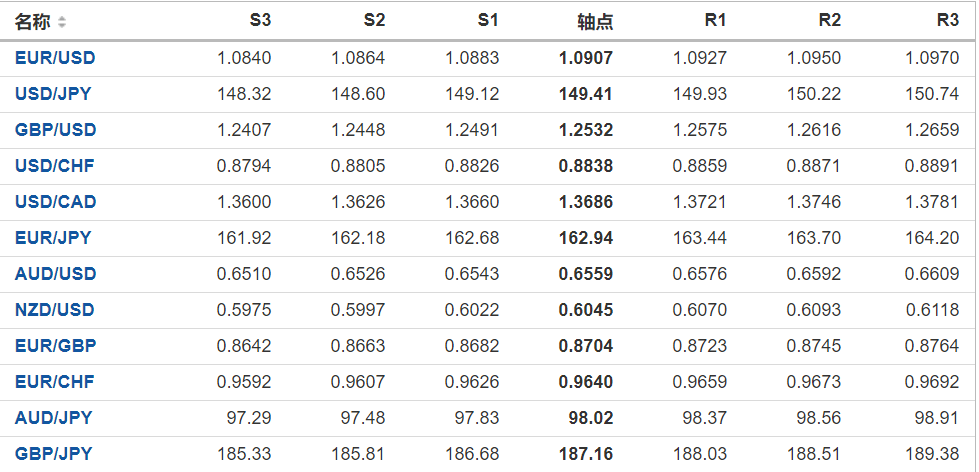Screen dimensions: 979x472
Task: Click the S3 column header
Action: coord(259,20)
